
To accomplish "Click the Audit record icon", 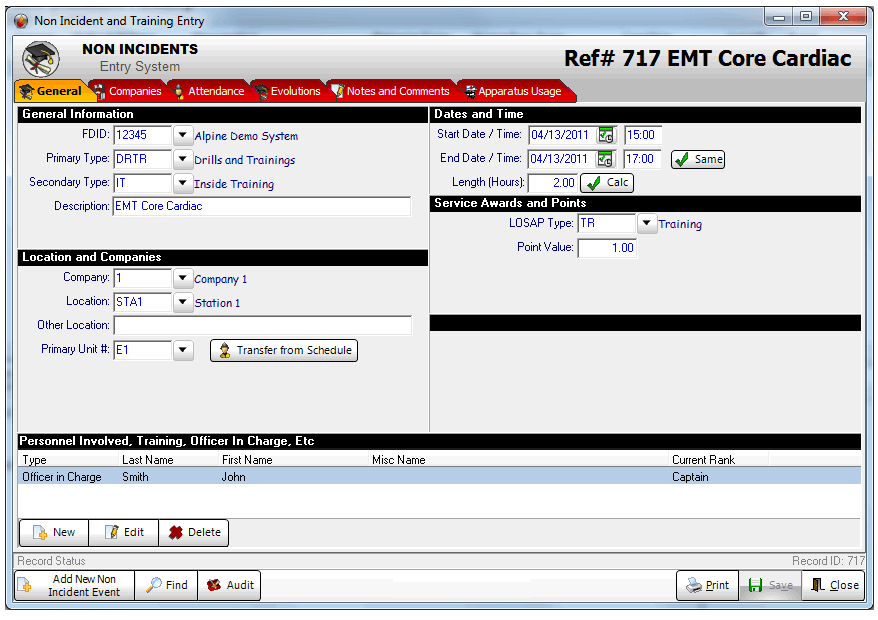I will (x=214, y=585).
